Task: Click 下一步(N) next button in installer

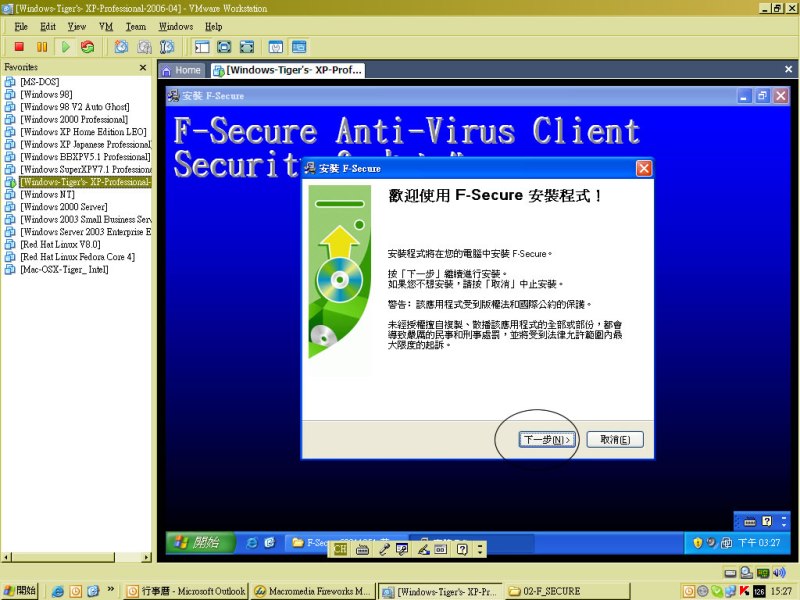Action: (547, 439)
